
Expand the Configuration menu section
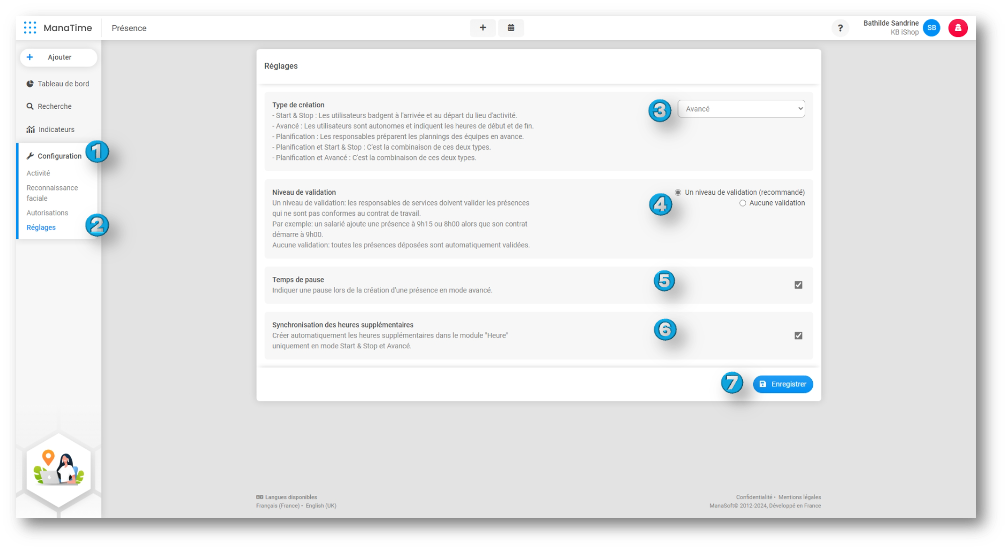55,156
